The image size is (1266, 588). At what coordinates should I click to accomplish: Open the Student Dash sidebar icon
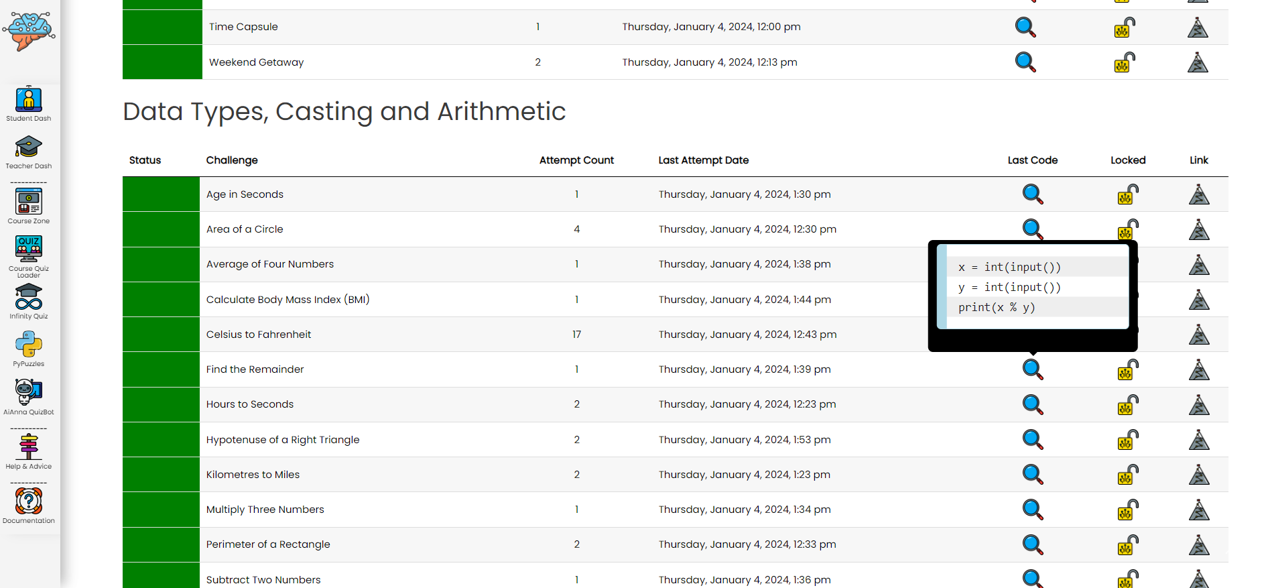[28, 100]
